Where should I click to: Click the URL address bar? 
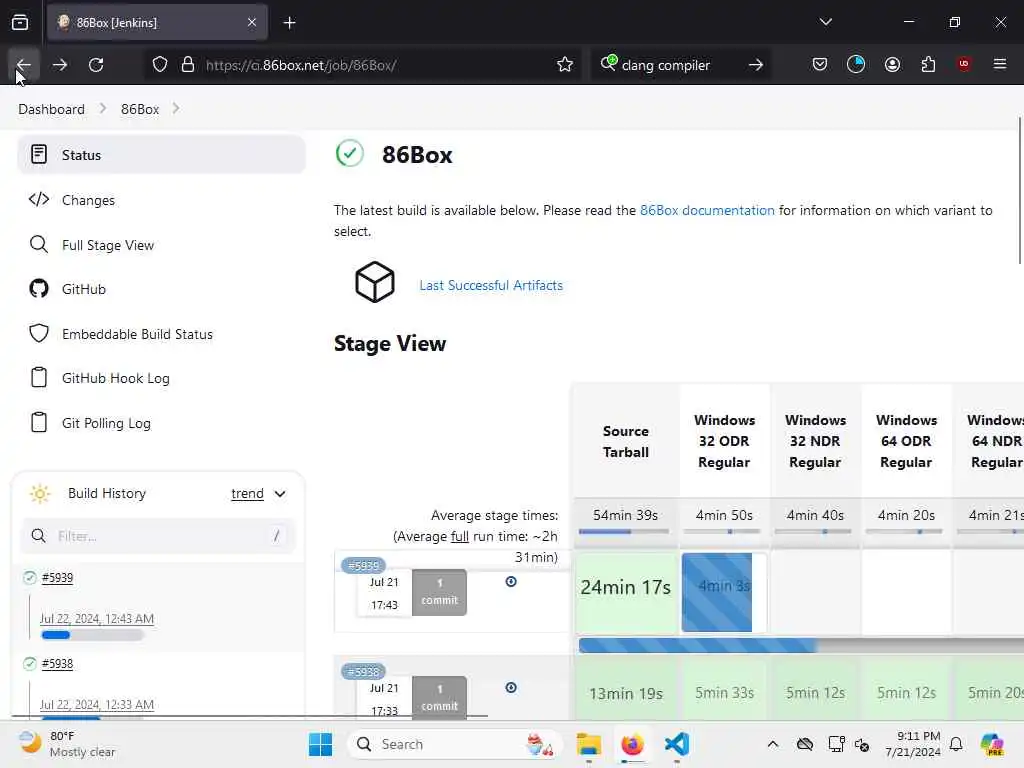pos(362,65)
